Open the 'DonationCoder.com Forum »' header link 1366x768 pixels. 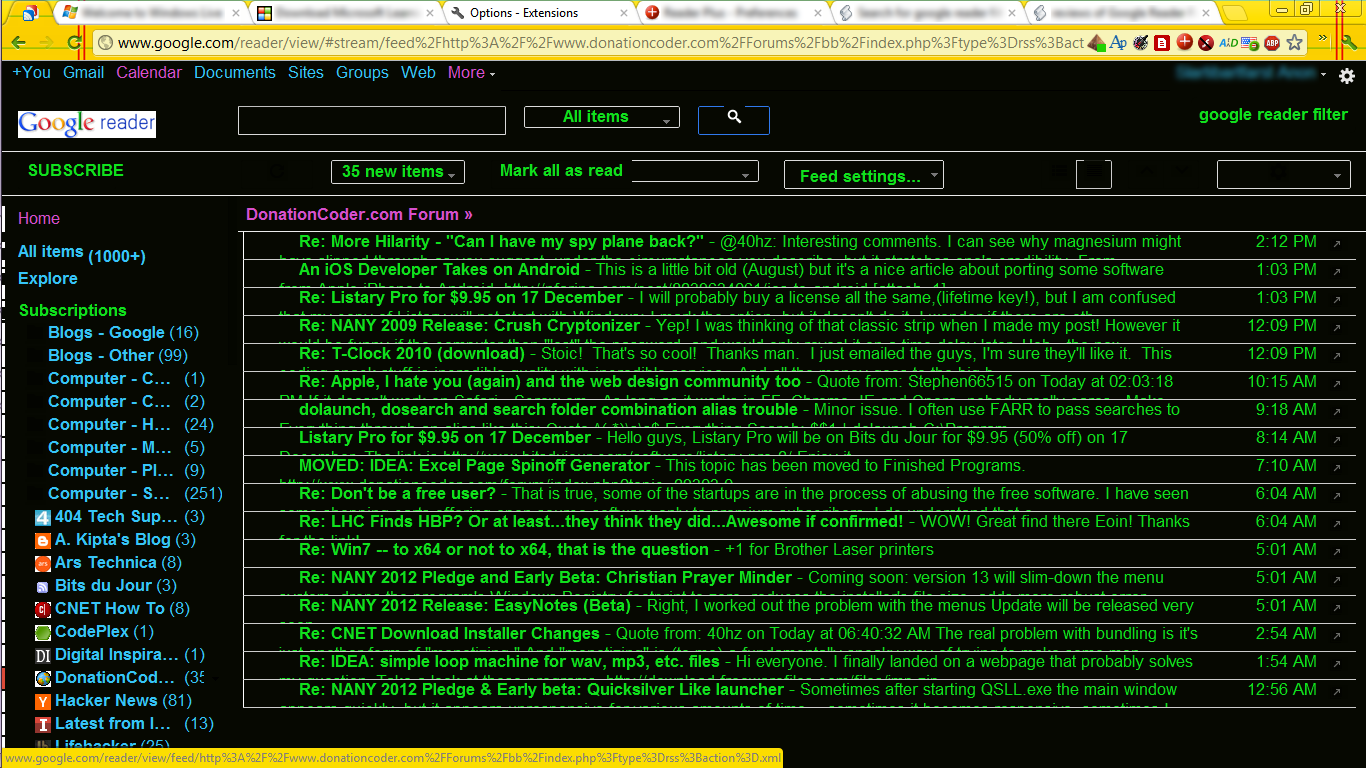[359, 215]
